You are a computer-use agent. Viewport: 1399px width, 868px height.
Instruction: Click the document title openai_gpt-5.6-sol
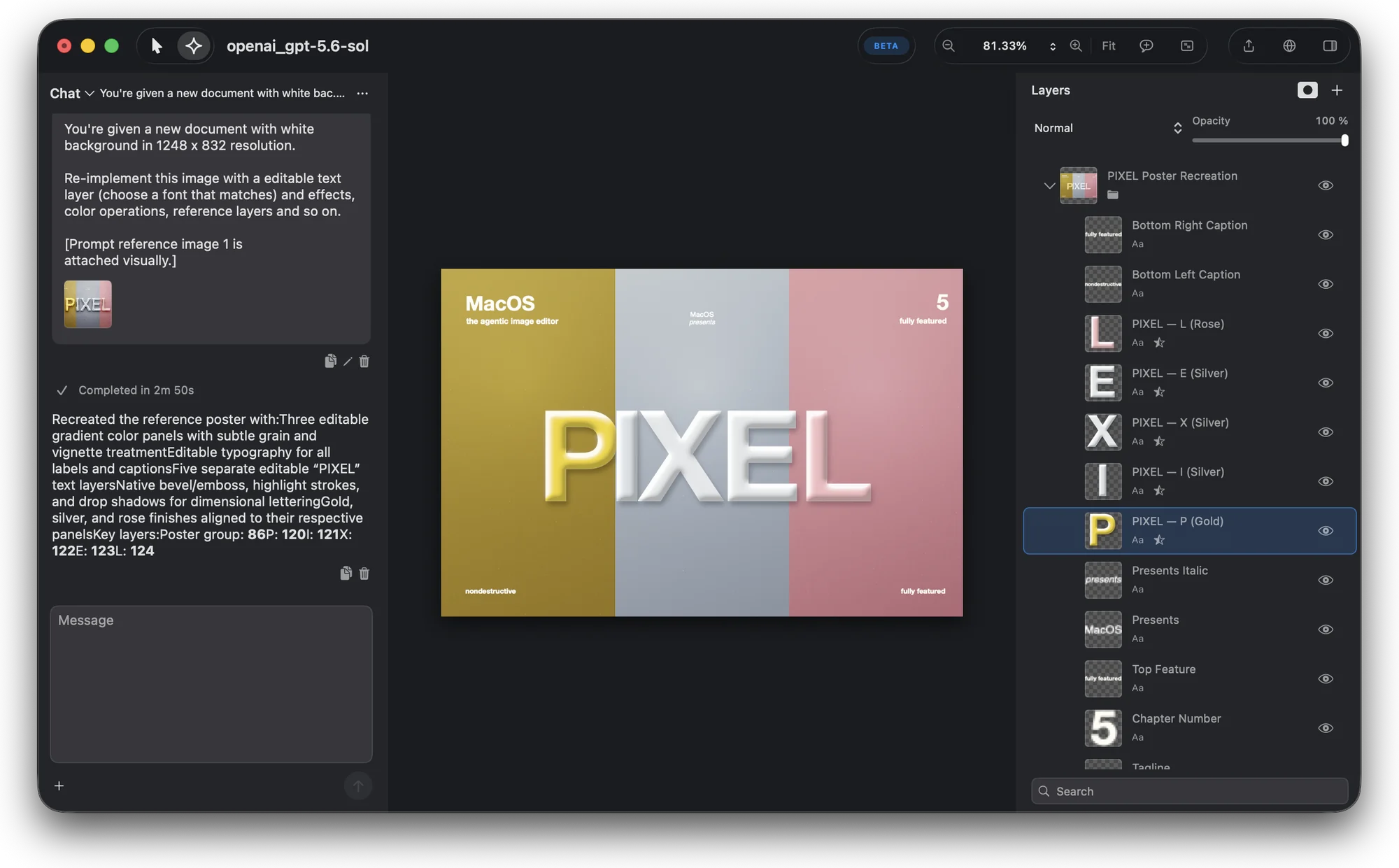(297, 46)
